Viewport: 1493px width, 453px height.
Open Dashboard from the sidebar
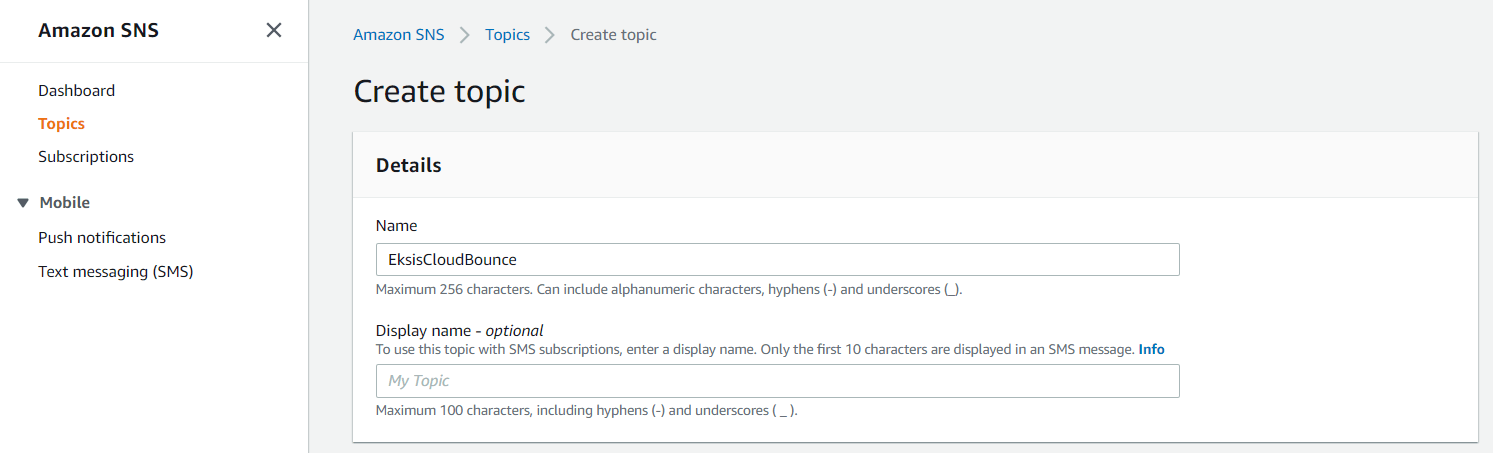tap(76, 90)
